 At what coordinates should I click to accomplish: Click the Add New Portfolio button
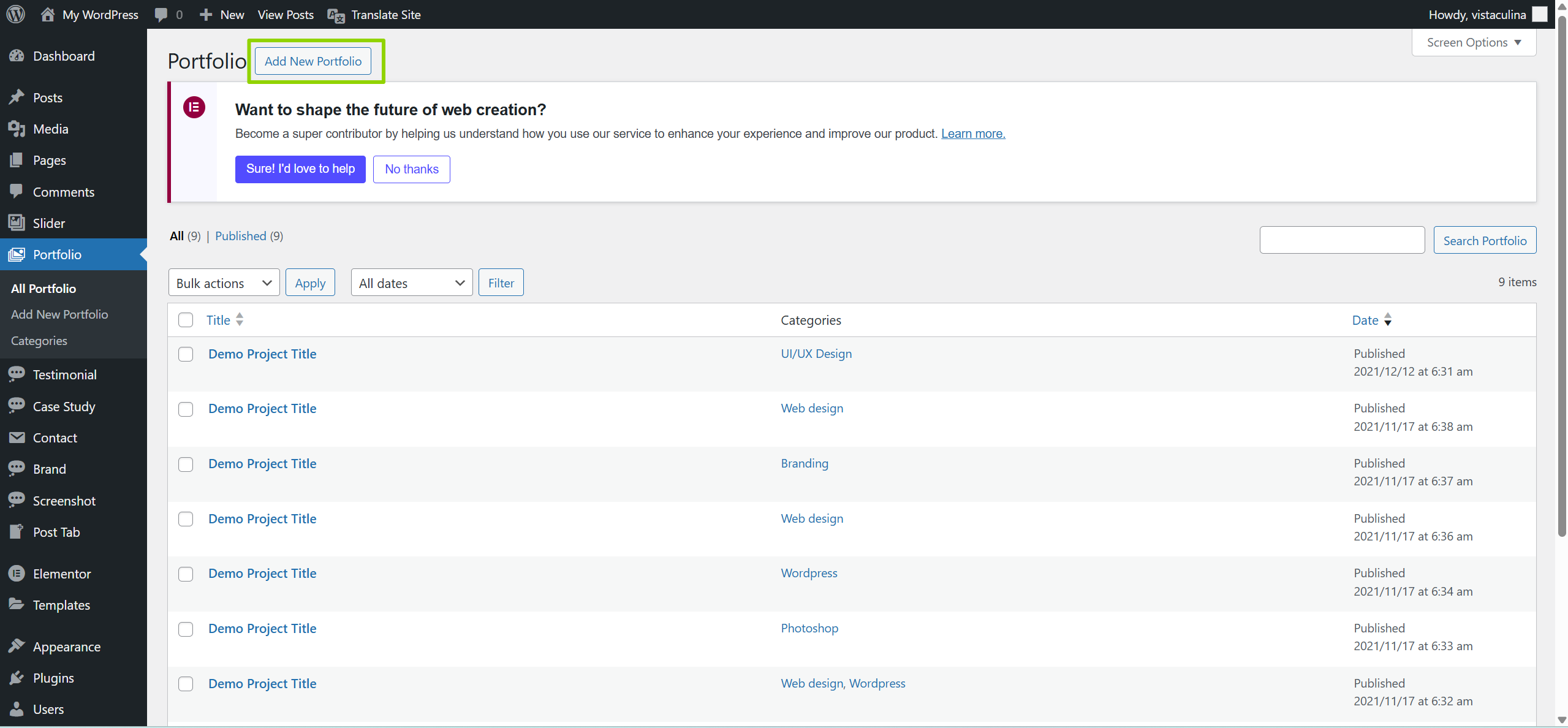click(312, 61)
